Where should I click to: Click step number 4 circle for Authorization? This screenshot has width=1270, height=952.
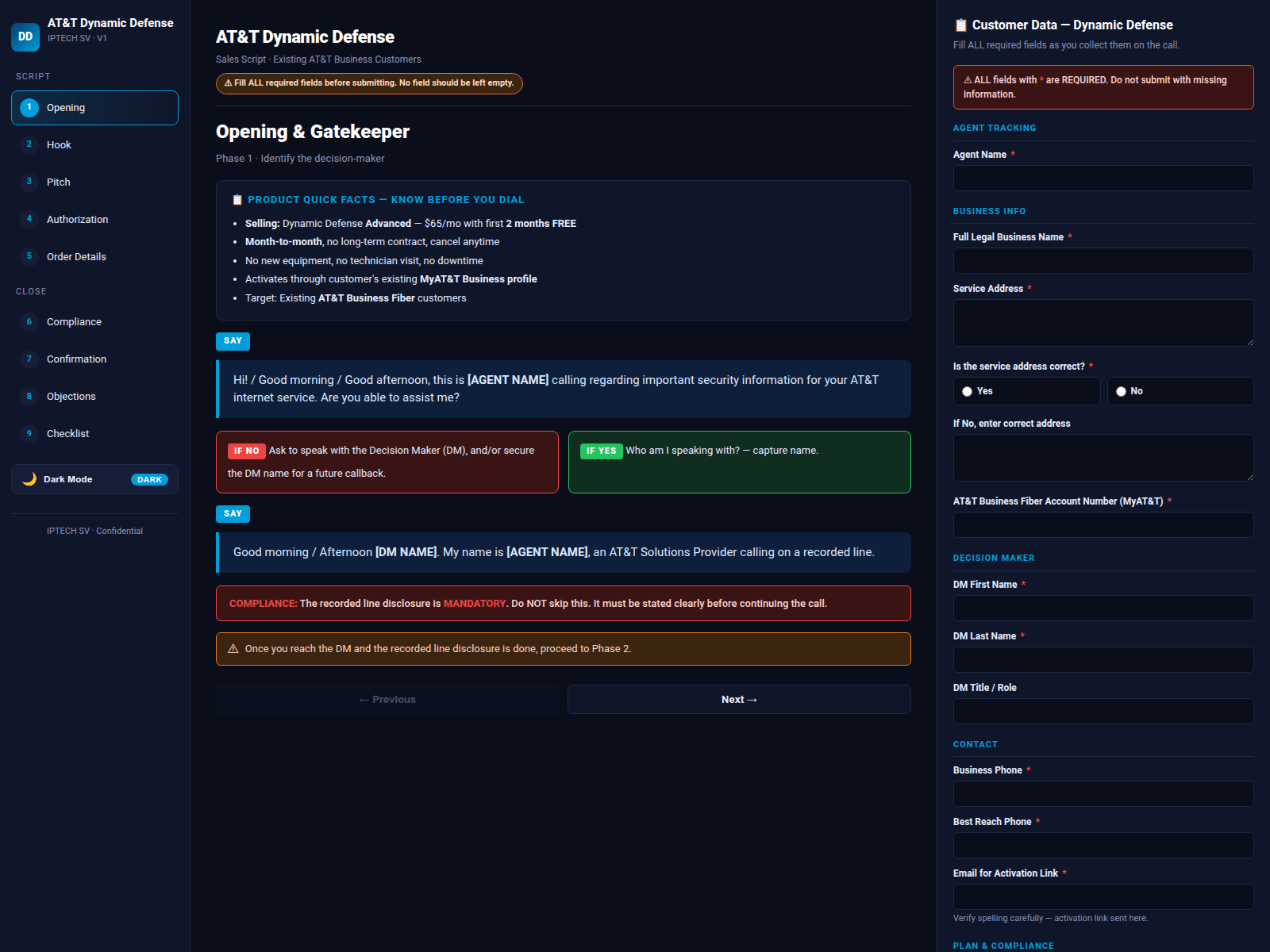[29, 219]
